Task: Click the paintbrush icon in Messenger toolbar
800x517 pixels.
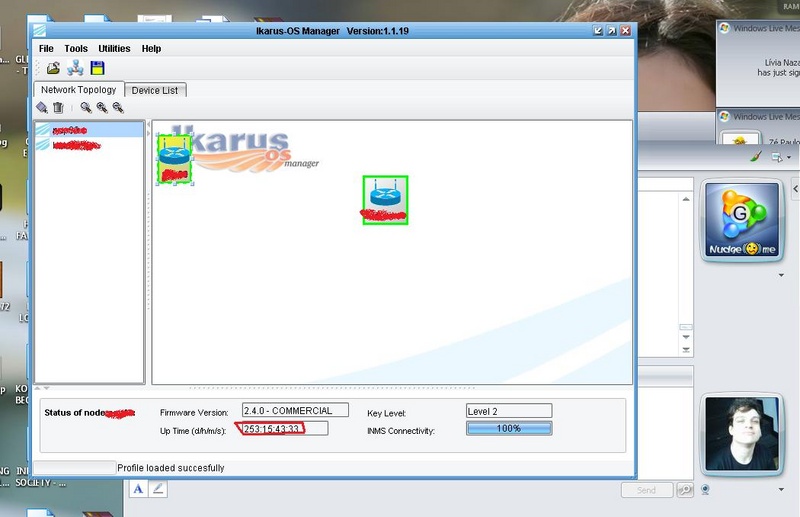Action: click(x=756, y=157)
